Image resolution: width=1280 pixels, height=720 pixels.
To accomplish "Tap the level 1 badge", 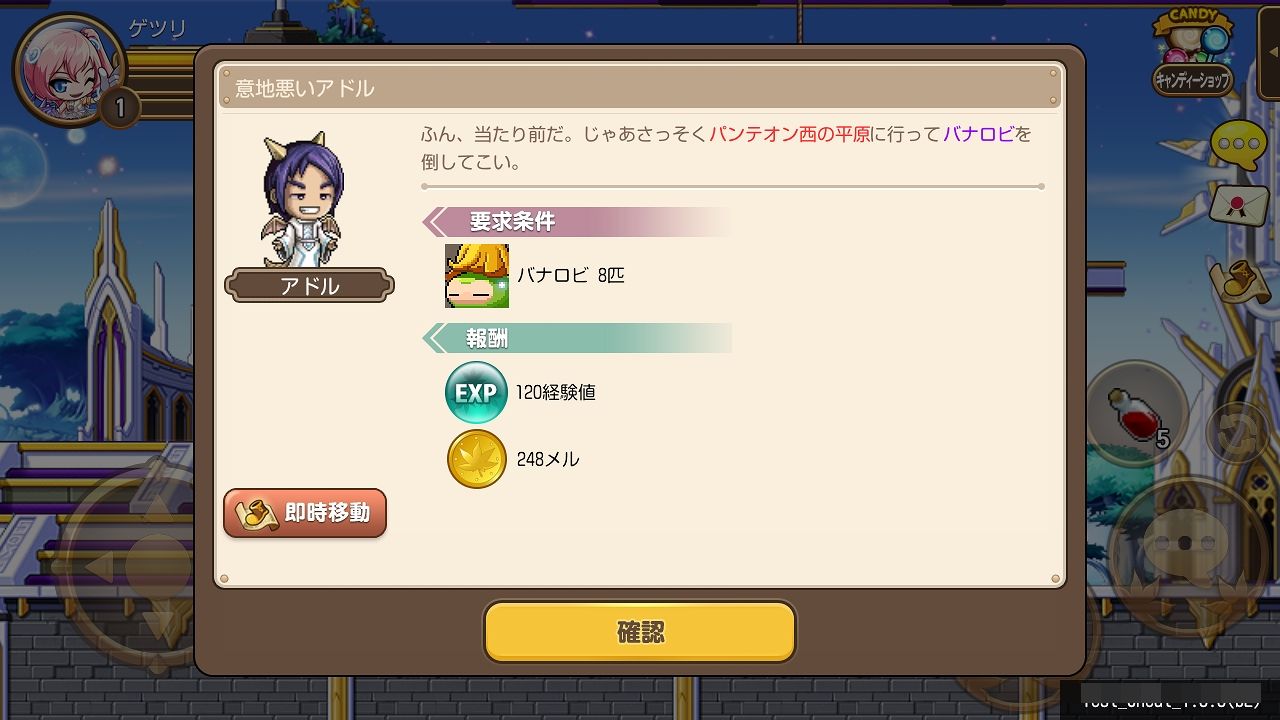I will 119,106.
